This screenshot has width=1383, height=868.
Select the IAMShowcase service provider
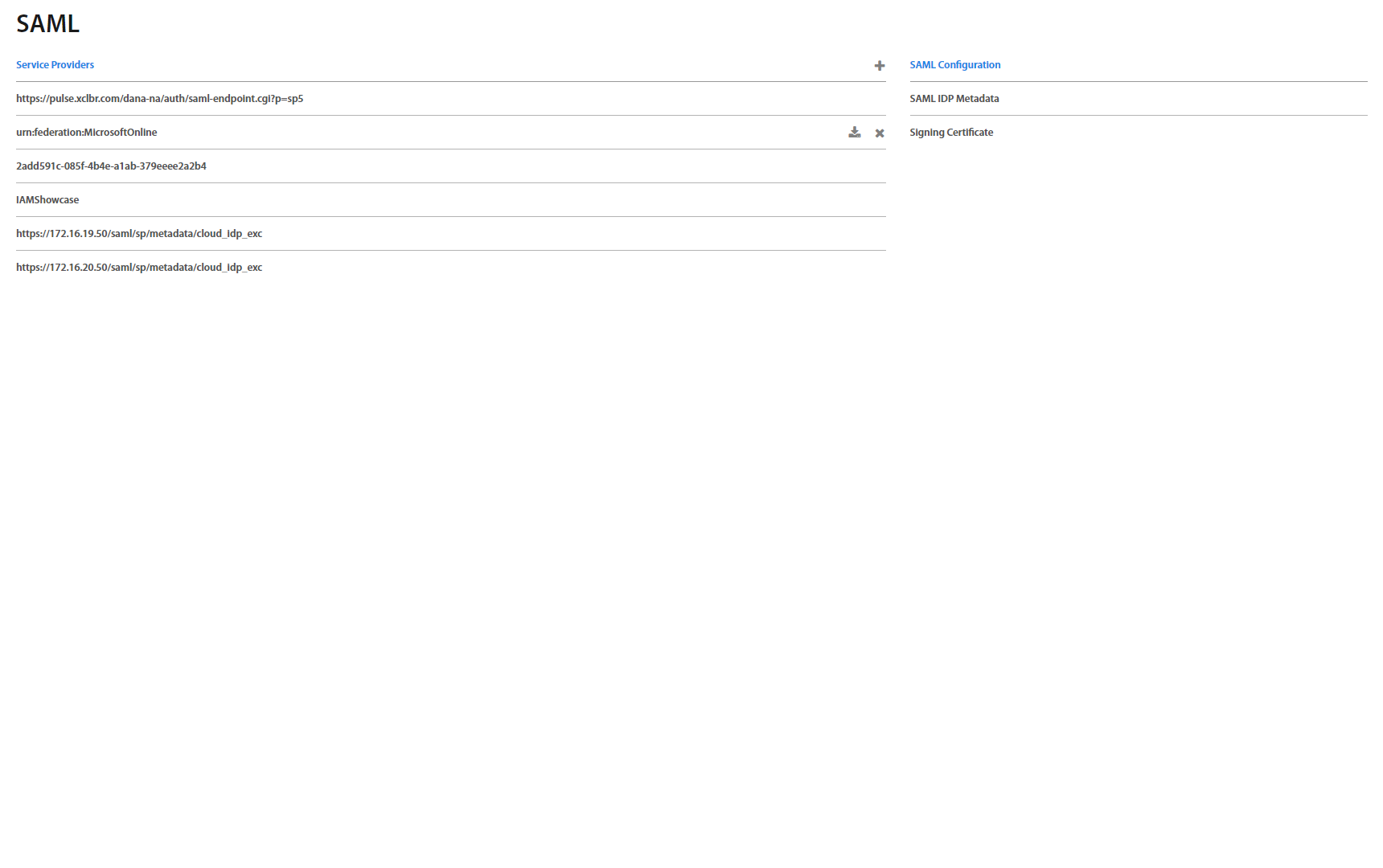(47, 200)
